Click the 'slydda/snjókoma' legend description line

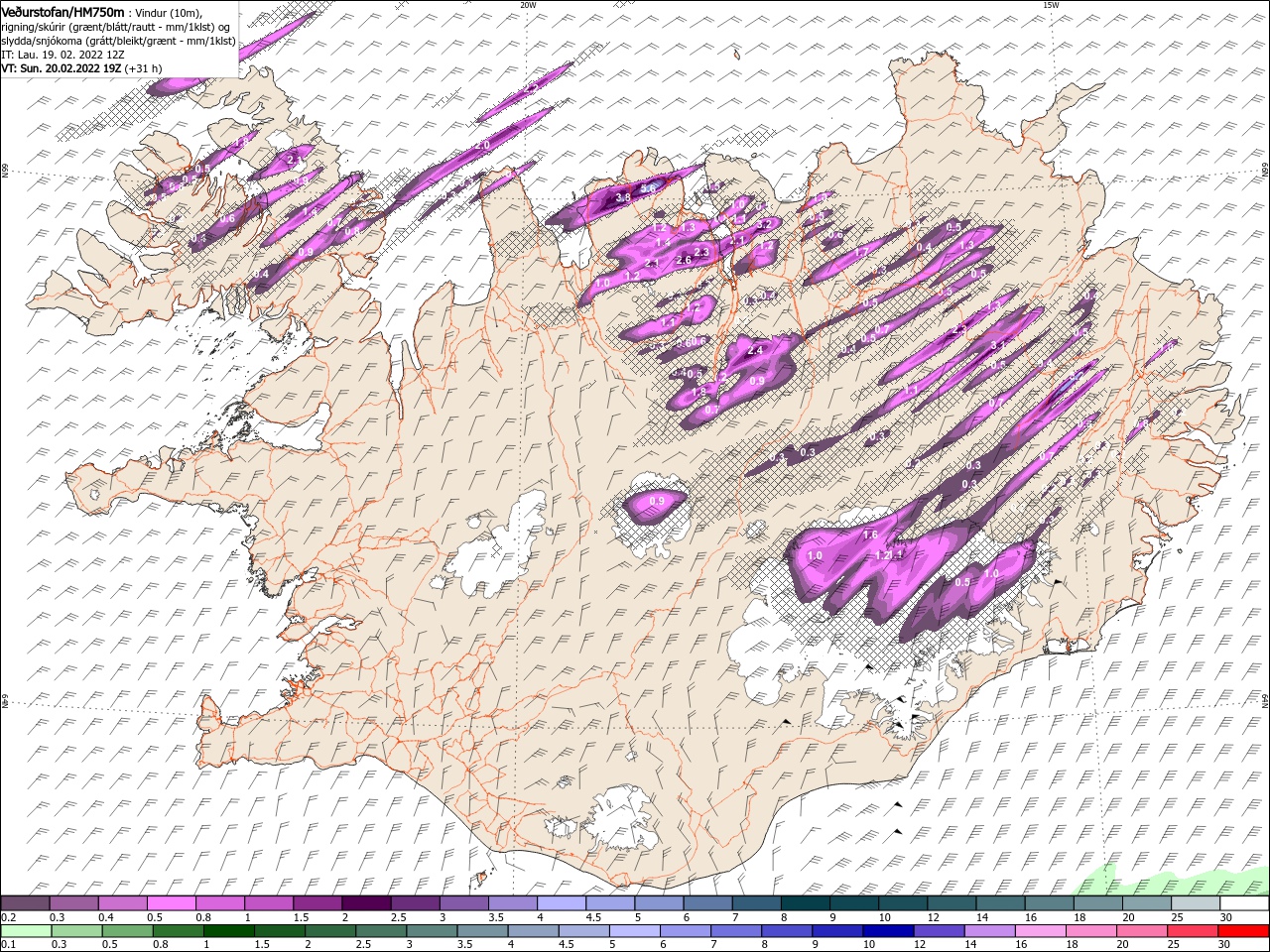tap(117, 41)
